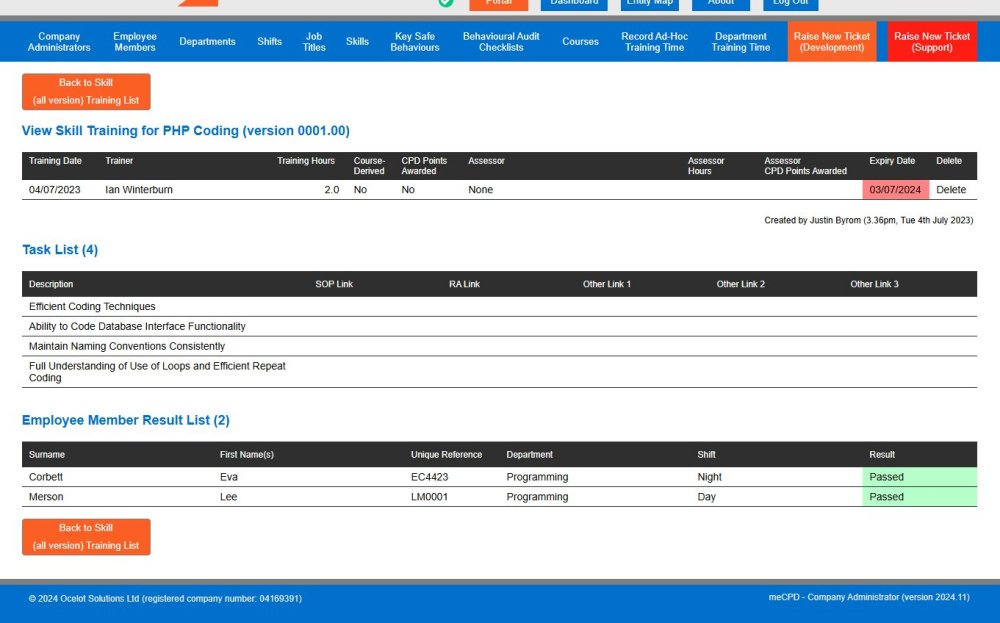The image size is (1000, 623).
Task: Open the Departments menu item
Action: [207, 42]
